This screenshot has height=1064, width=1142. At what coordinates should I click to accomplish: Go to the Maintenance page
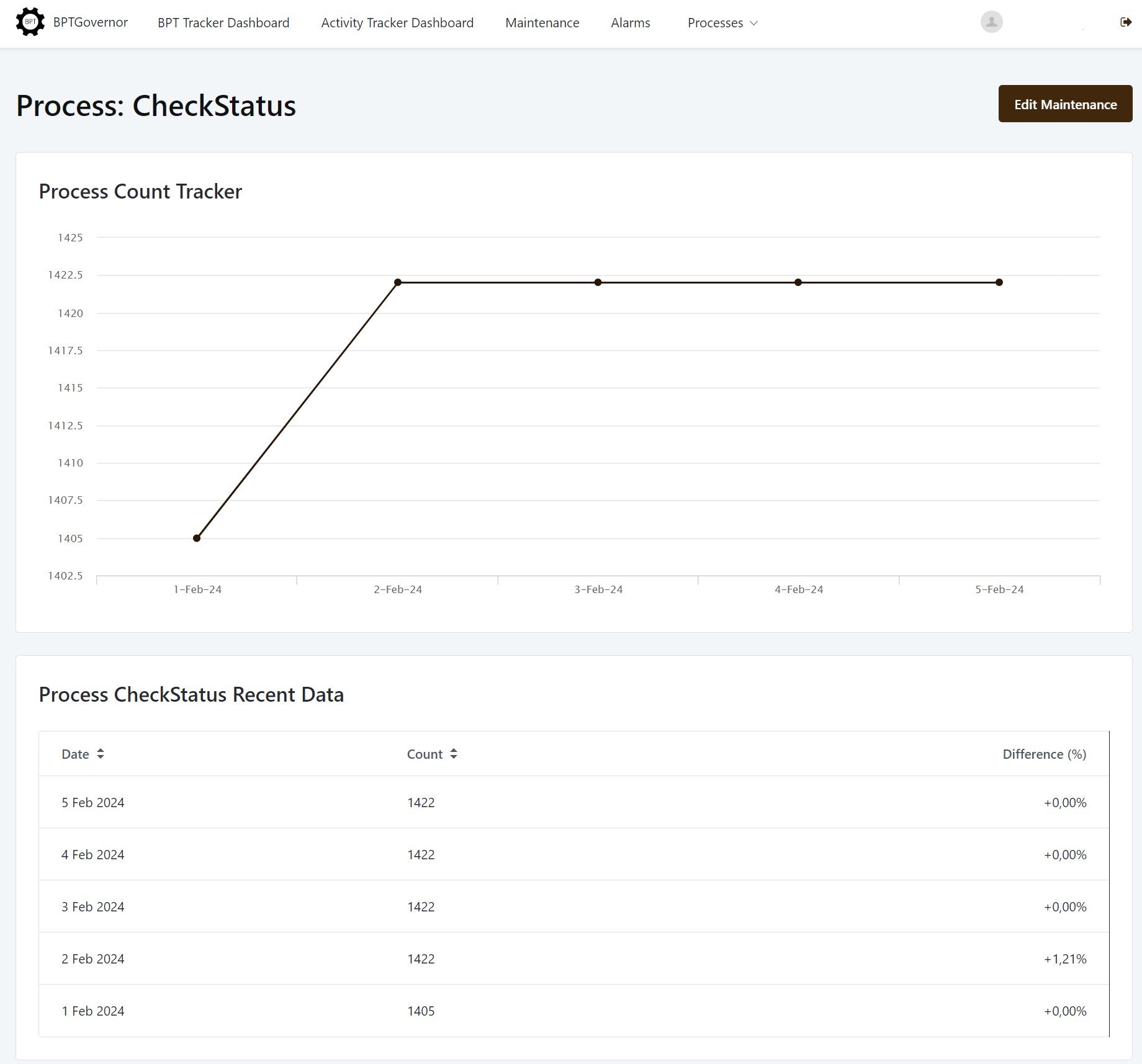[542, 23]
